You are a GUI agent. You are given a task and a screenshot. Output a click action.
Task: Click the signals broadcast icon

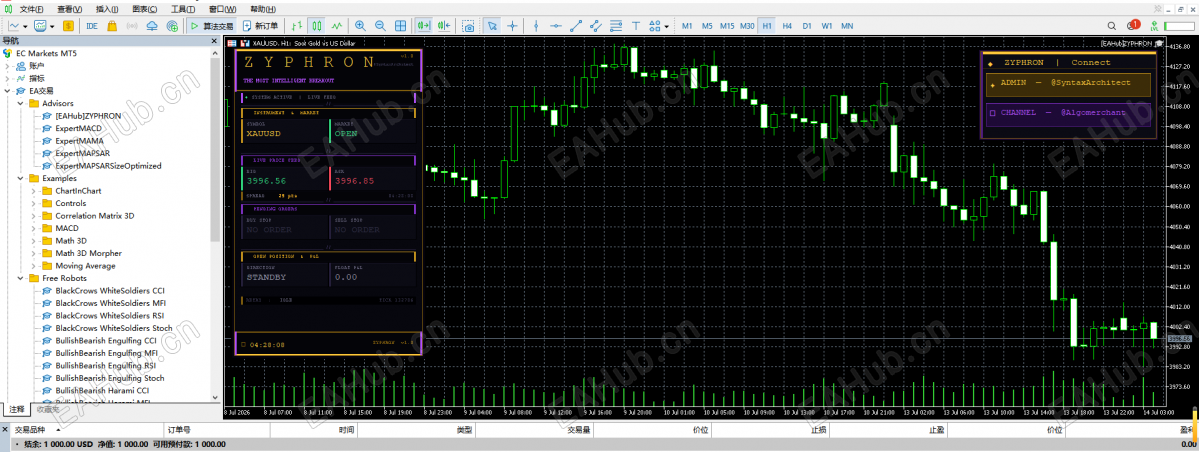pos(132,25)
